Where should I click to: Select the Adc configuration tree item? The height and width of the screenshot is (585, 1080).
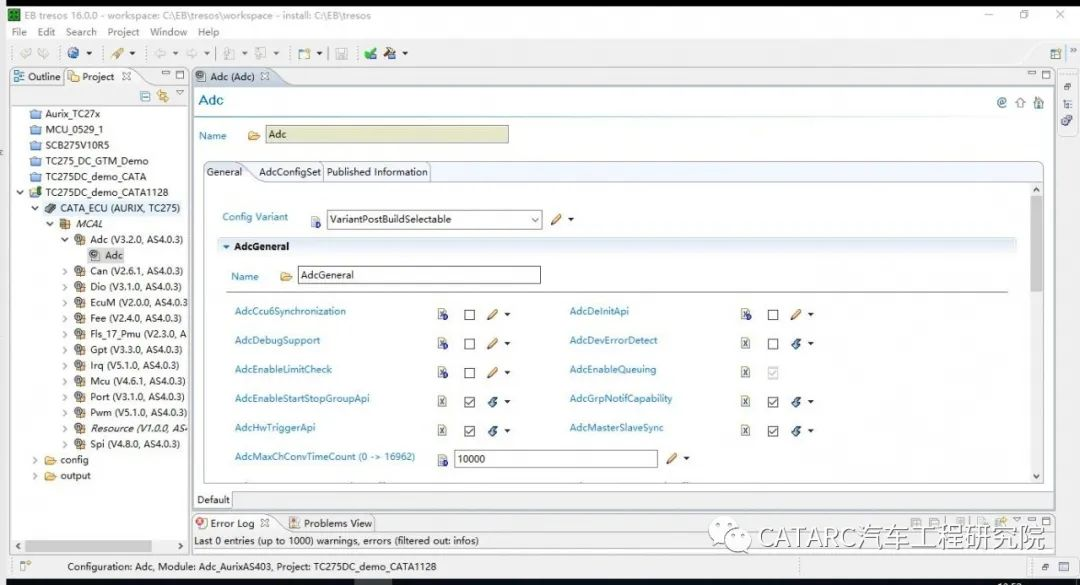(107, 256)
